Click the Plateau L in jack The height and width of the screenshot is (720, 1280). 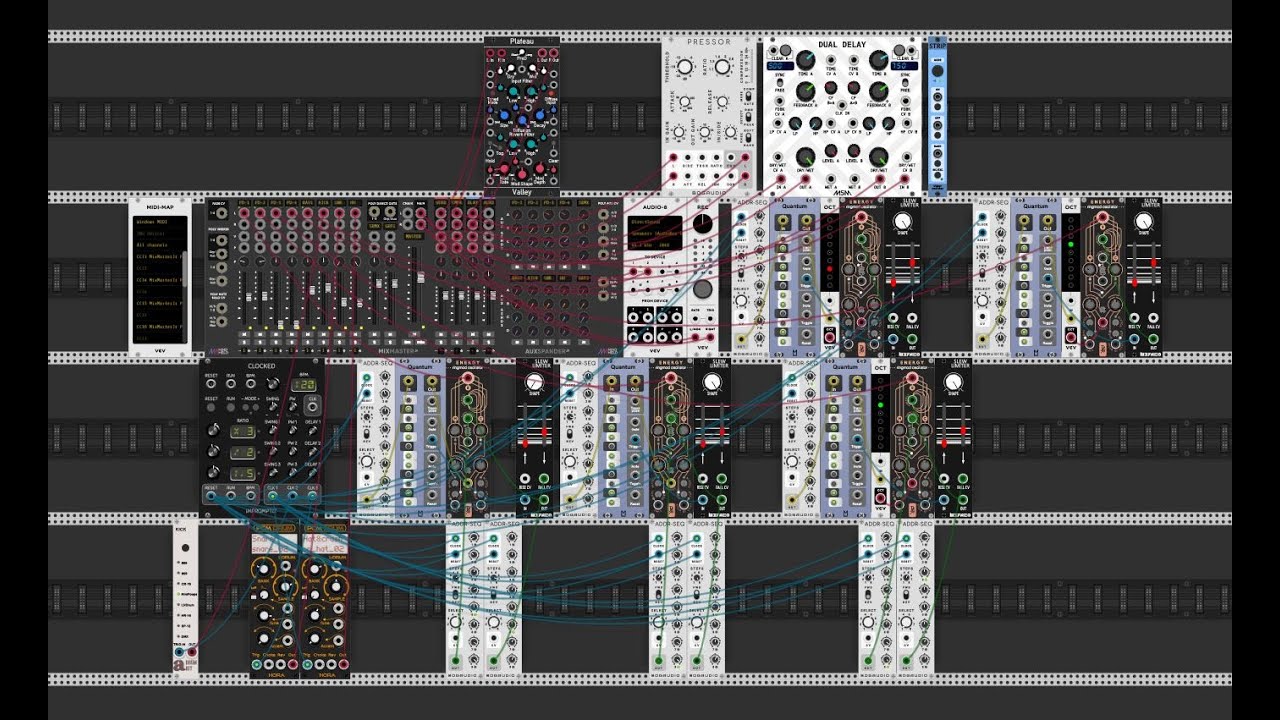click(x=490, y=52)
